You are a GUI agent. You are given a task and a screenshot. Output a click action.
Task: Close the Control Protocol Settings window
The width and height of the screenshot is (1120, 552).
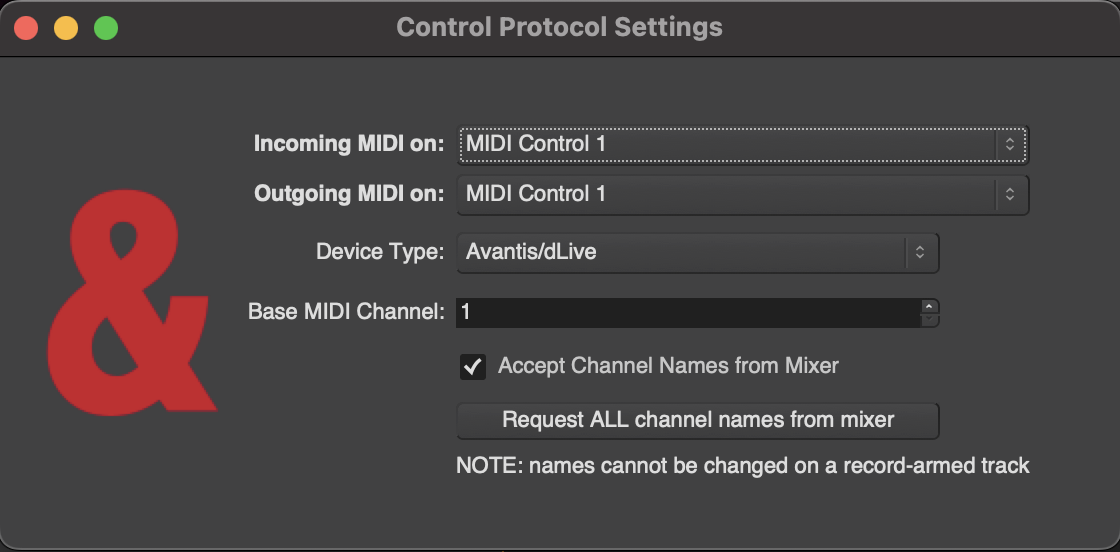tap(26, 28)
